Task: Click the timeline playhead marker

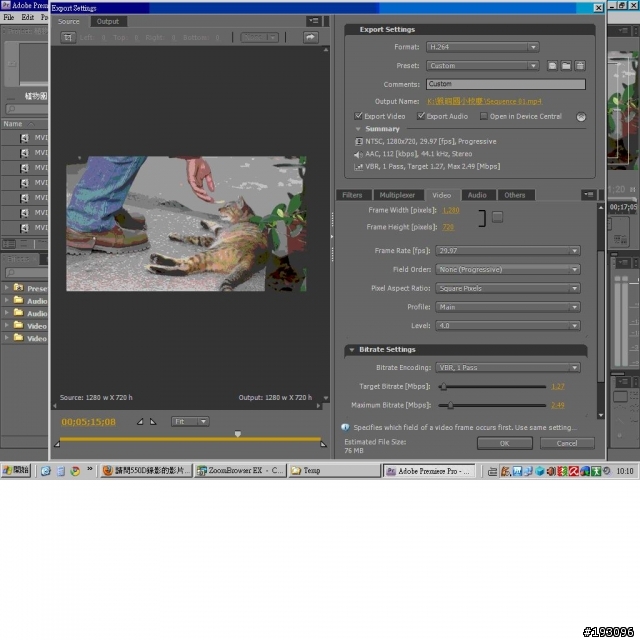Action: tap(238, 433)
